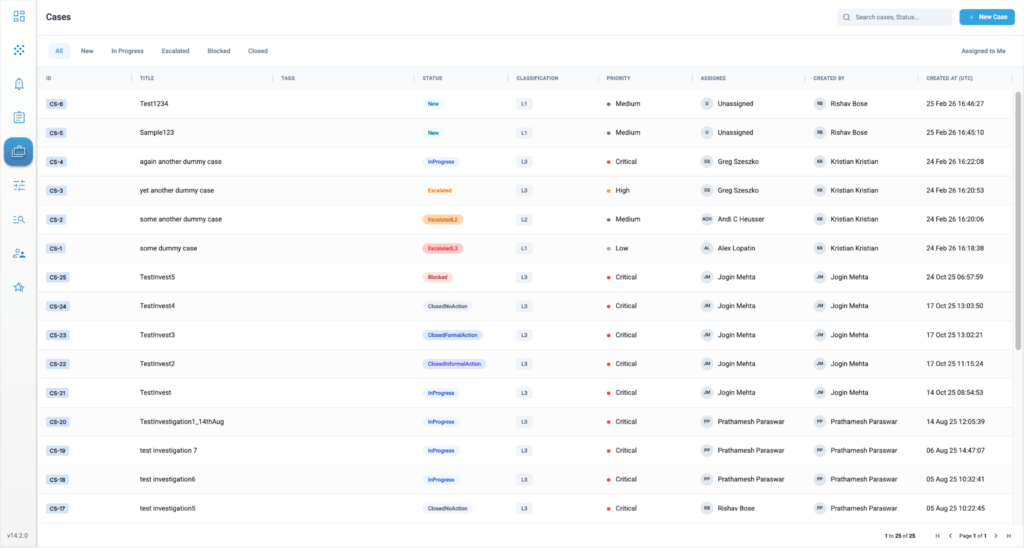Viewport: 1024px width, 548px height.
Task: Sort by the Assignee column header
Action: (713, 78)
